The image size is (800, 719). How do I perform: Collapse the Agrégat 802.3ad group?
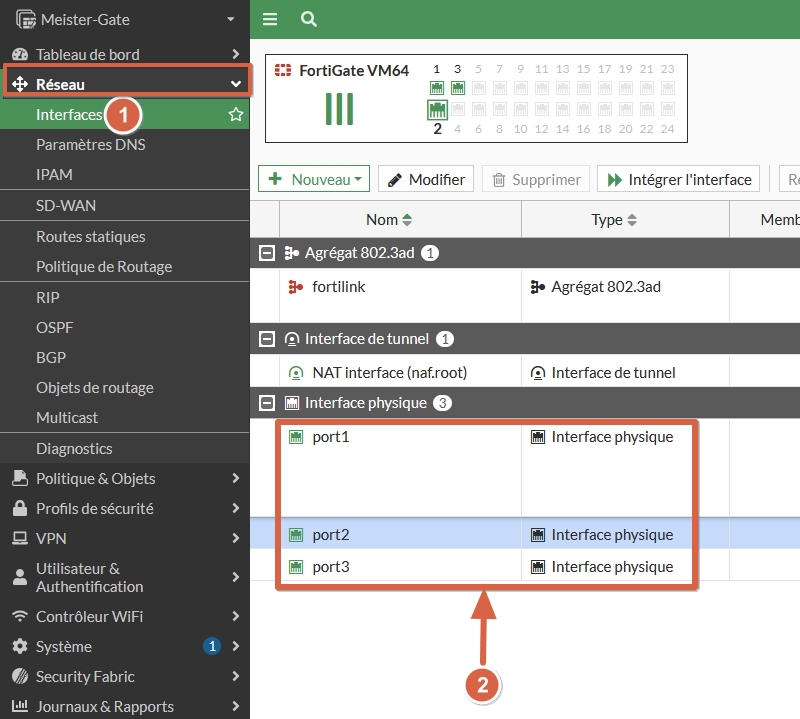[266, 252]
